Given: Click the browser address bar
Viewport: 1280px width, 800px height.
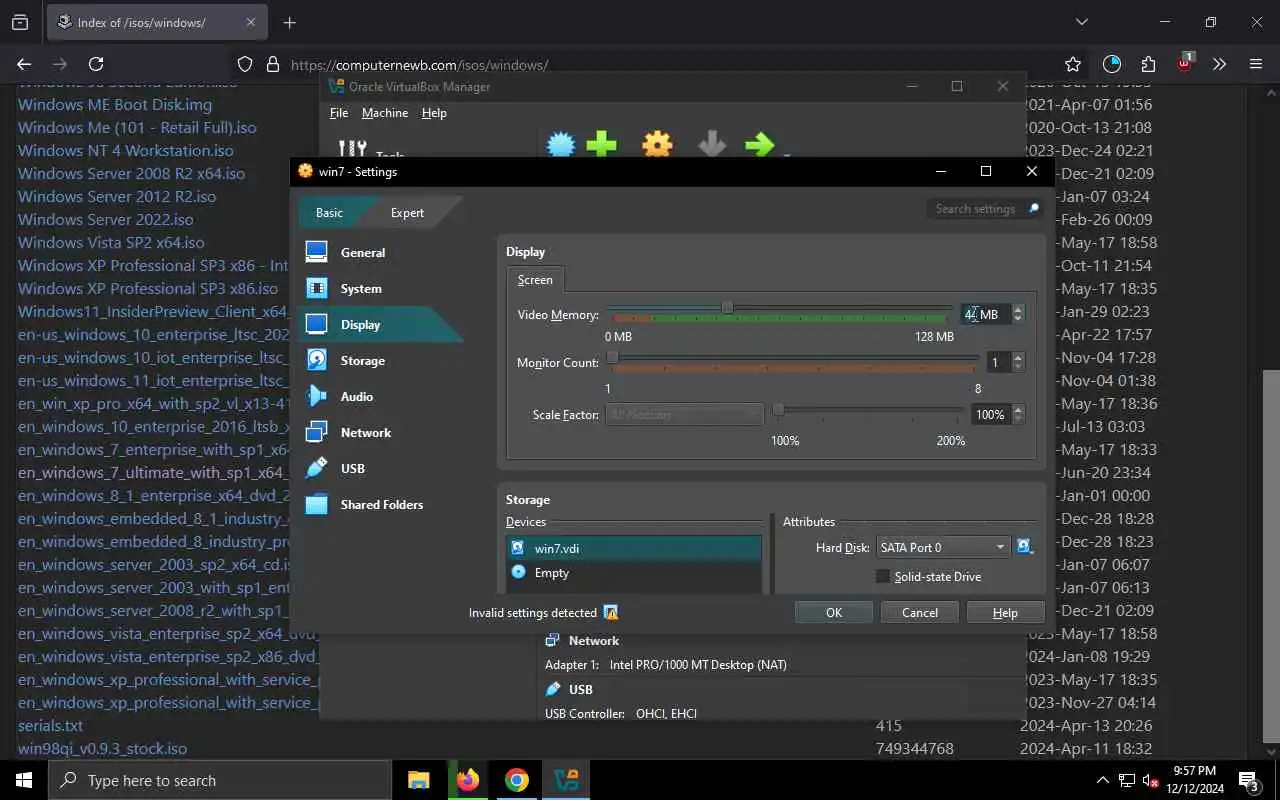Looking at the screenshot, I should click(x=640, y=64).
